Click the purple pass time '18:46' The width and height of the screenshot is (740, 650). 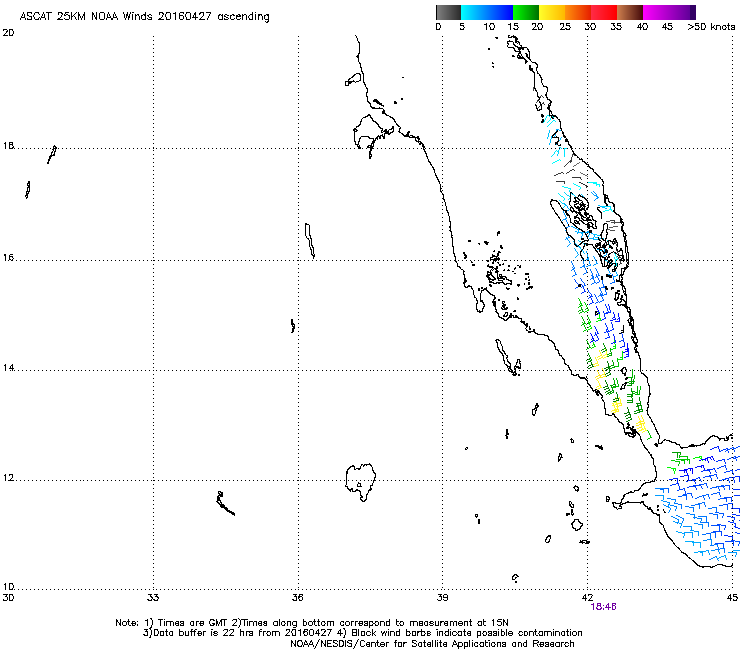(604, 607)
